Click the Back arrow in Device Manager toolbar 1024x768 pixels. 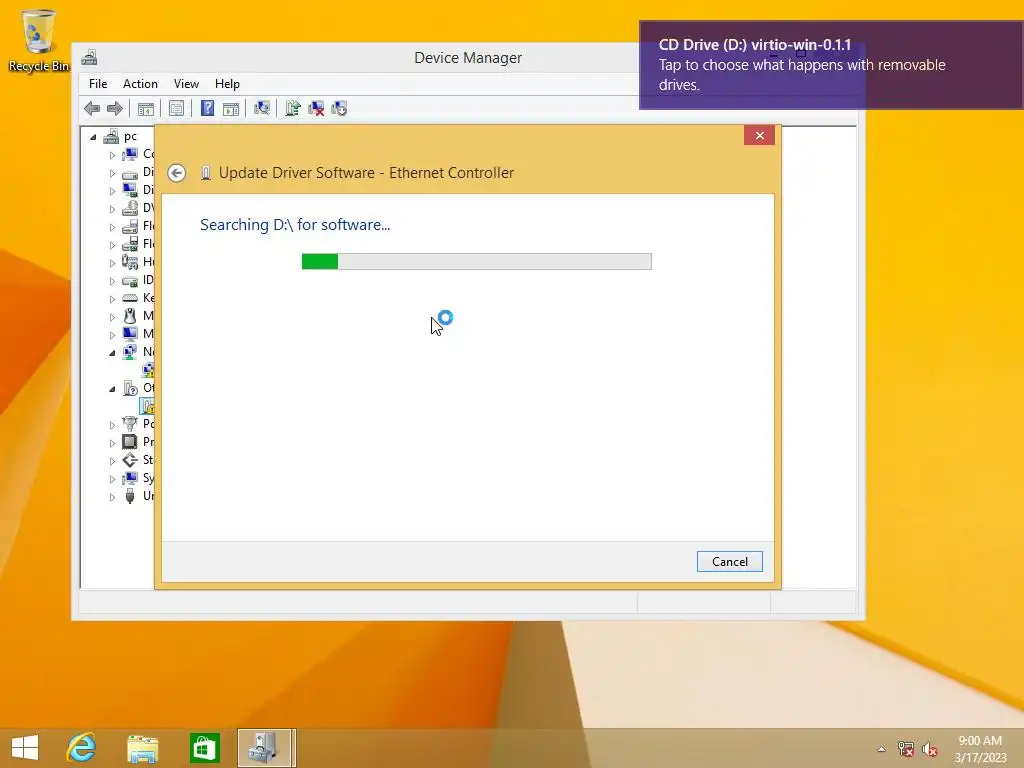click(92, 108)
